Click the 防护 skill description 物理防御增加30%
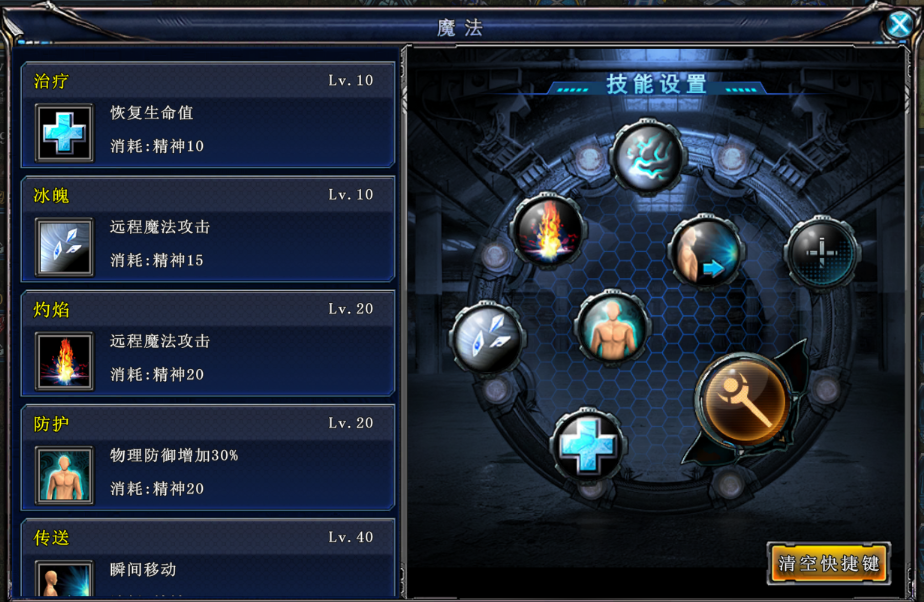The height and width of the screenshot is (602, 924). (174, 455)
